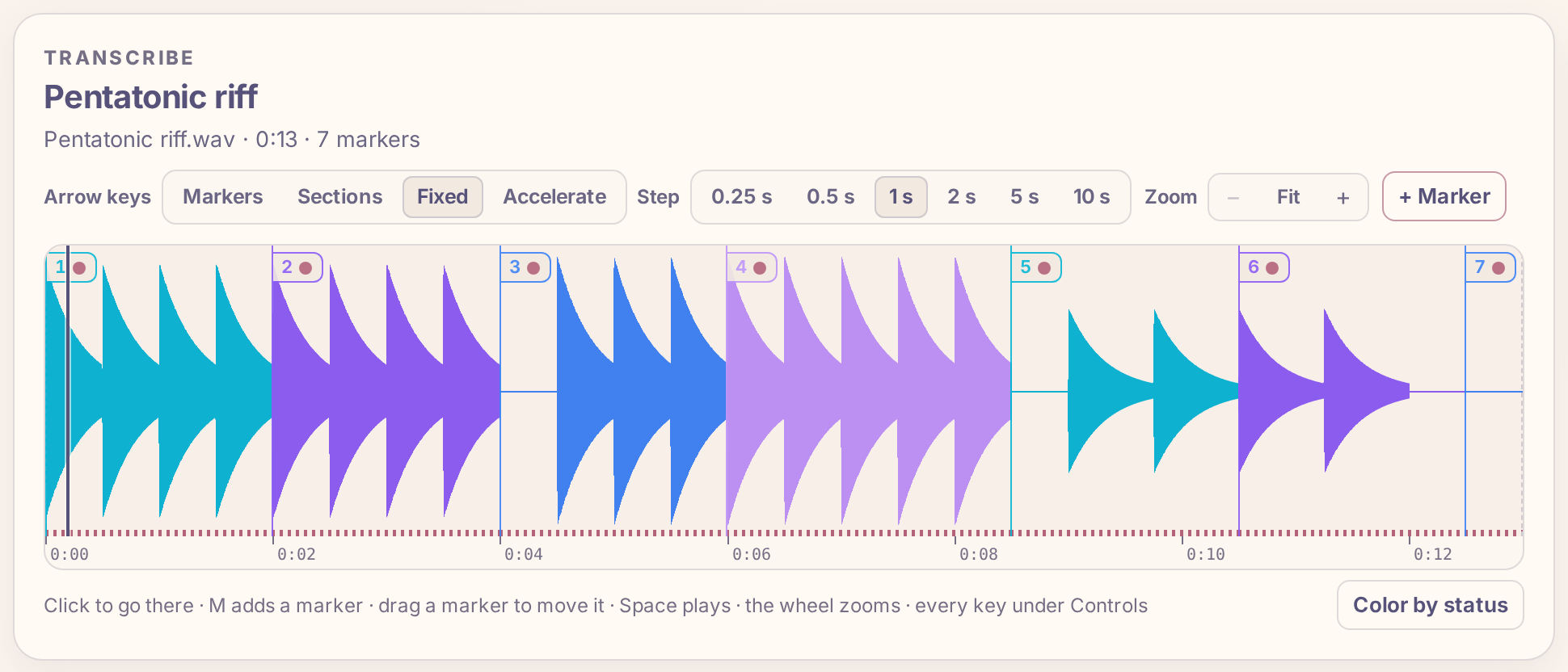
Task: Click the status dot on marker 4
Action: (760, 268)
